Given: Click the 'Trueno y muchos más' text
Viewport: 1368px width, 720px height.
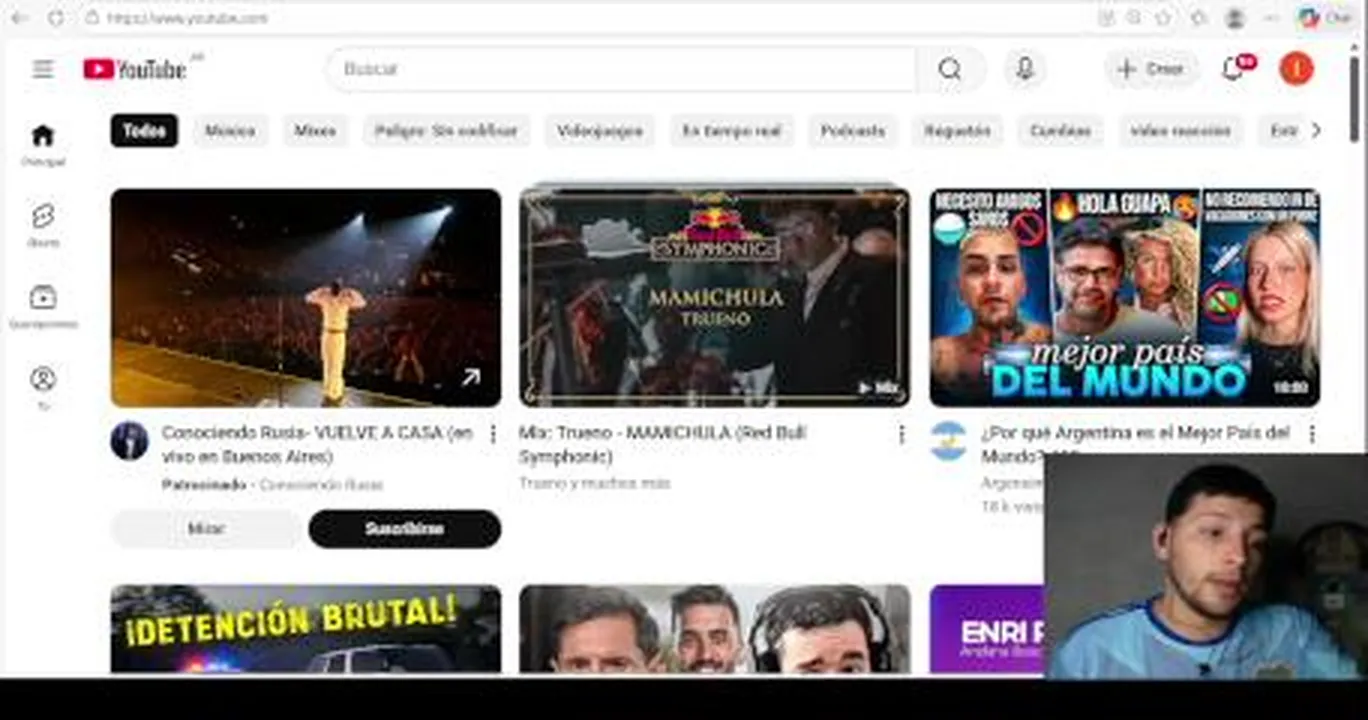Looking at the screenshot, I should pyautogui.click(x=594, y=483).
